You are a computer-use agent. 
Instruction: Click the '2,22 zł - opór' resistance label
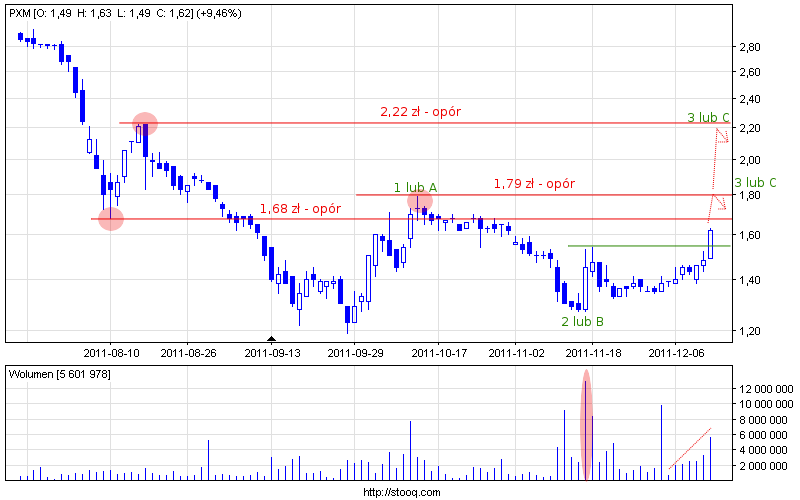point(420,111)
